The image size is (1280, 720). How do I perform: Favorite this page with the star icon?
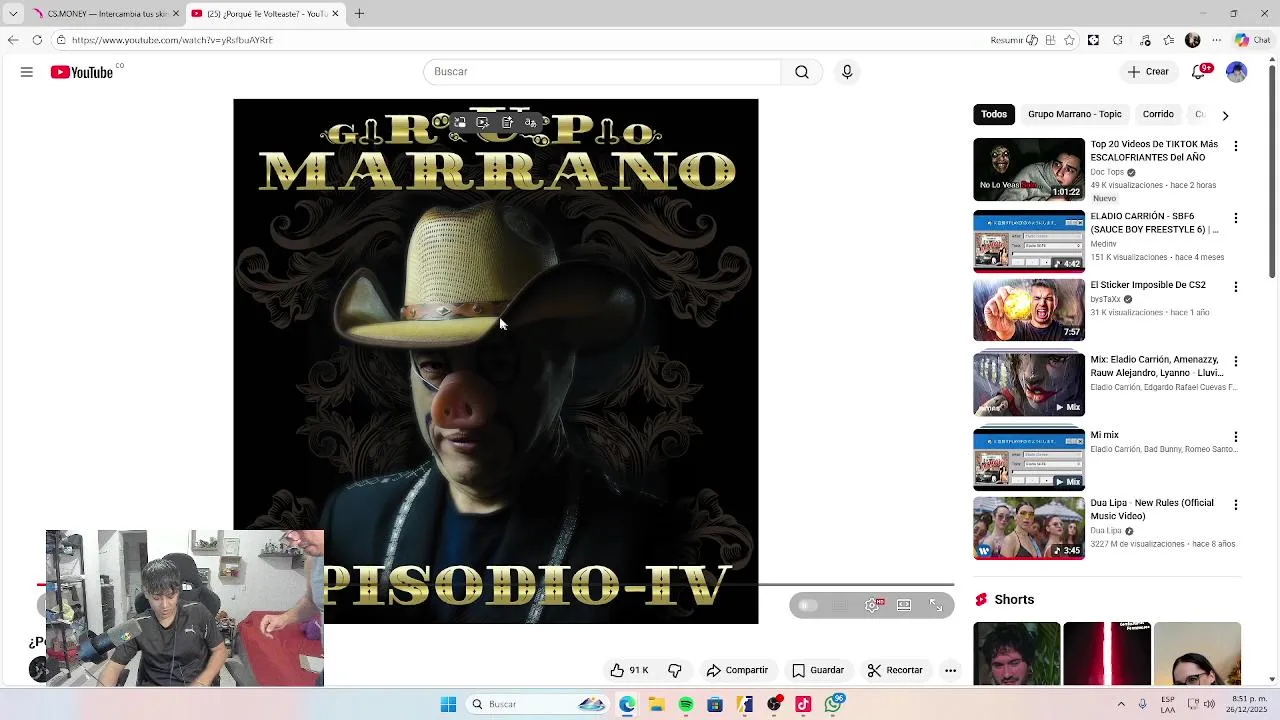coord(1069,40)
